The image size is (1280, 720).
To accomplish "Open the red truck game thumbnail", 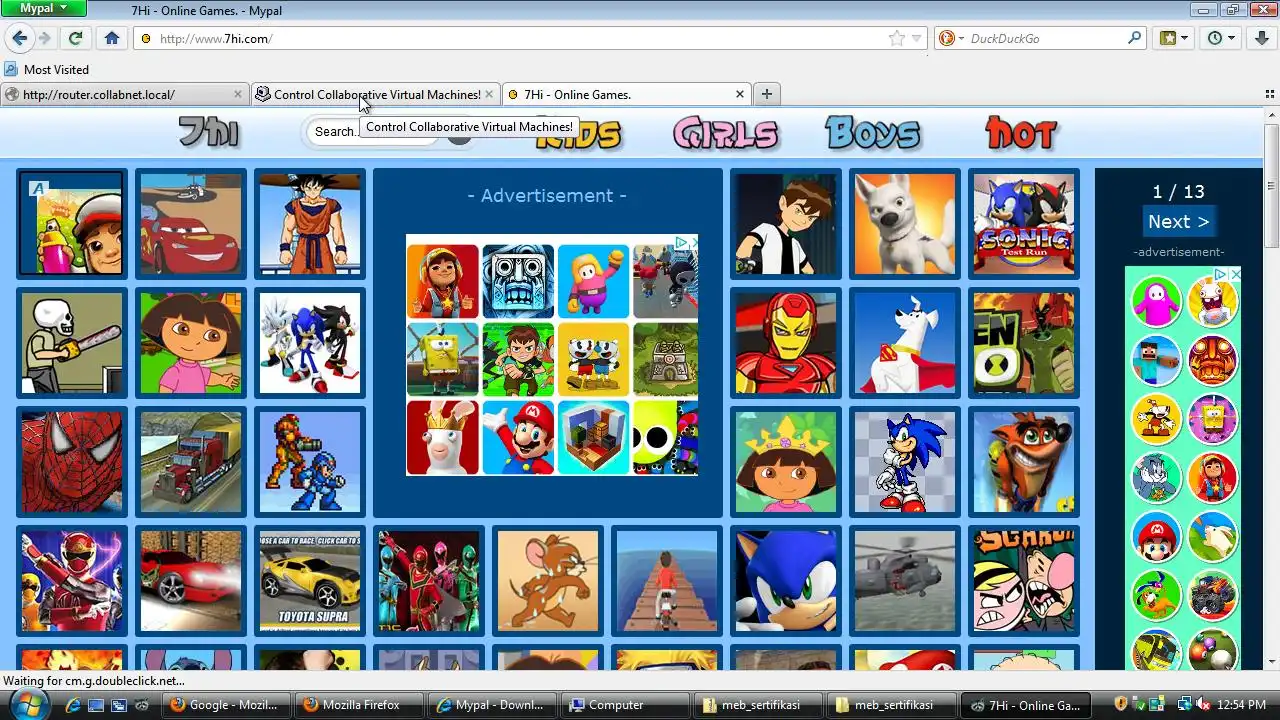I will click(x=191, y=462).
